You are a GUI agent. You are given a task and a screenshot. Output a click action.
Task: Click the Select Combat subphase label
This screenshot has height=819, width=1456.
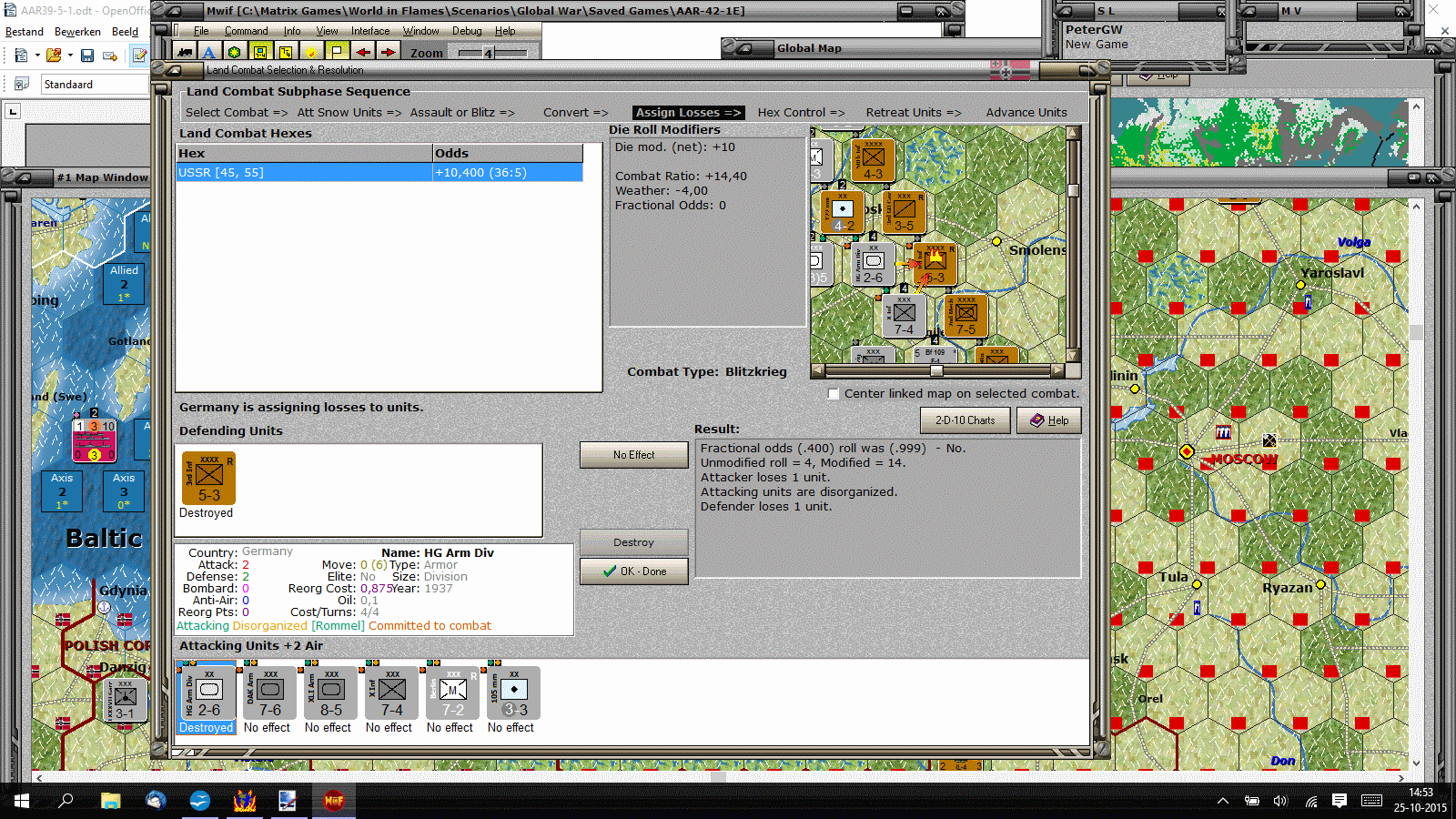click(x=237, y=113)
